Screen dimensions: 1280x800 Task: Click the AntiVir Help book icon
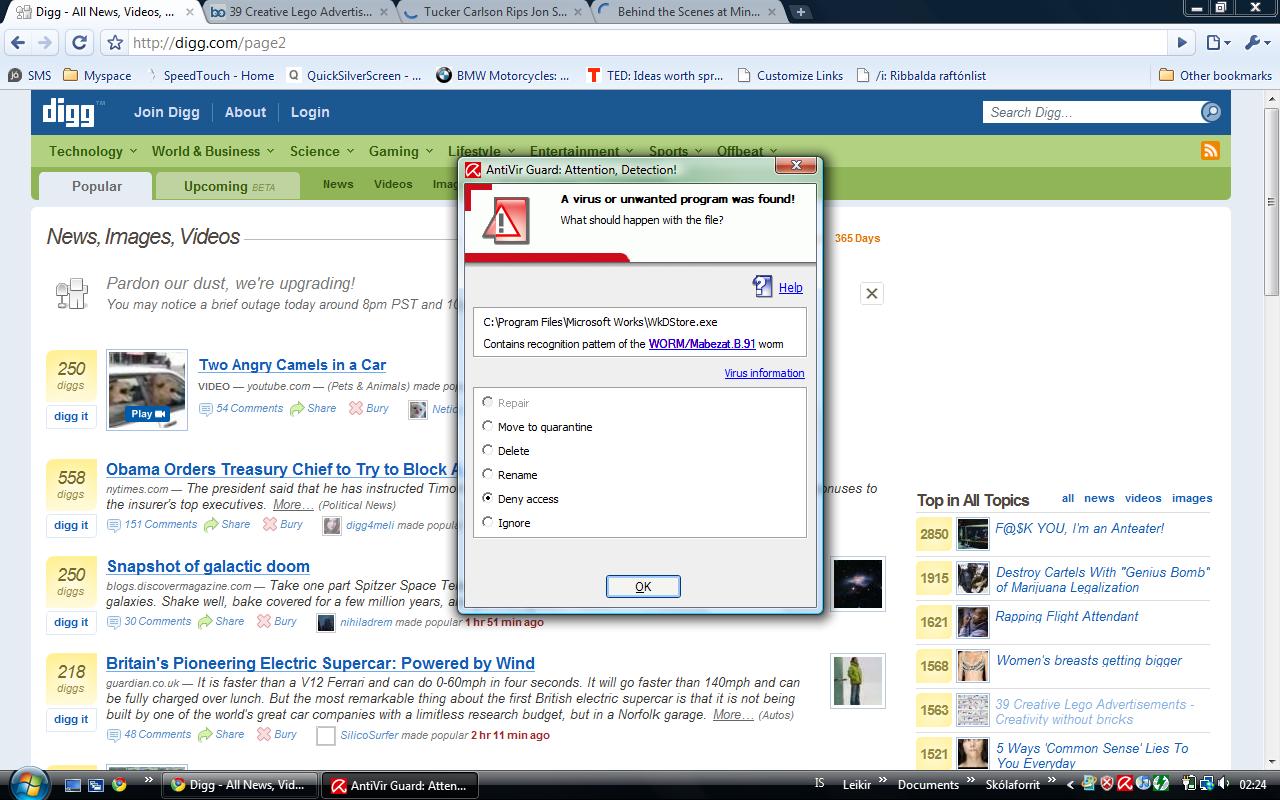[x=763, y=287]
